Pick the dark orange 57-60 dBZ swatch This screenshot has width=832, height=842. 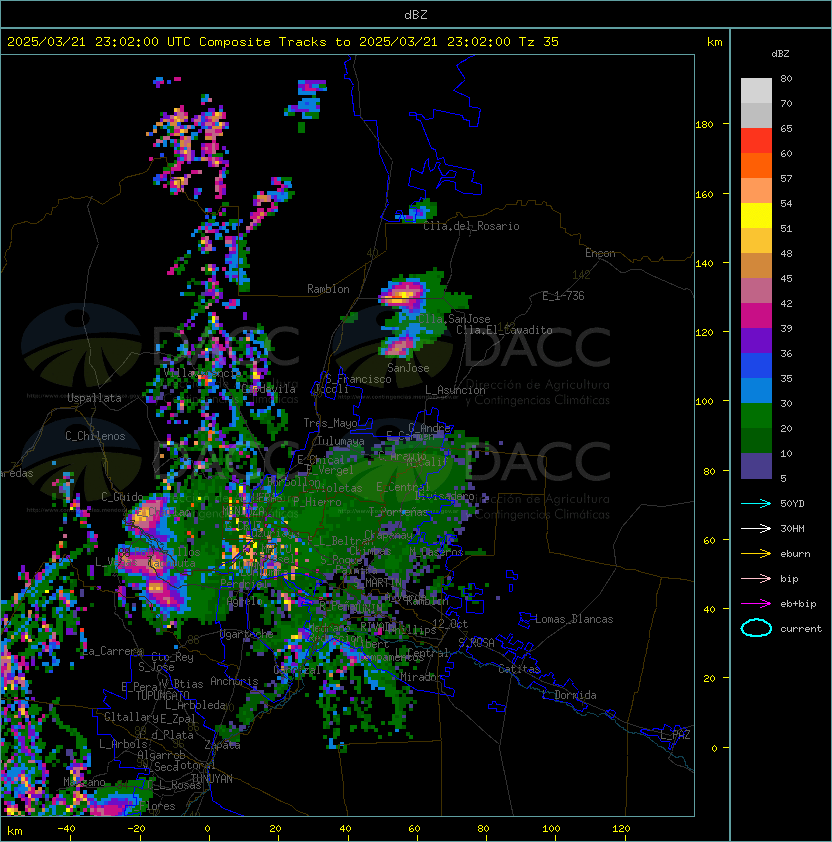(756, 166)
